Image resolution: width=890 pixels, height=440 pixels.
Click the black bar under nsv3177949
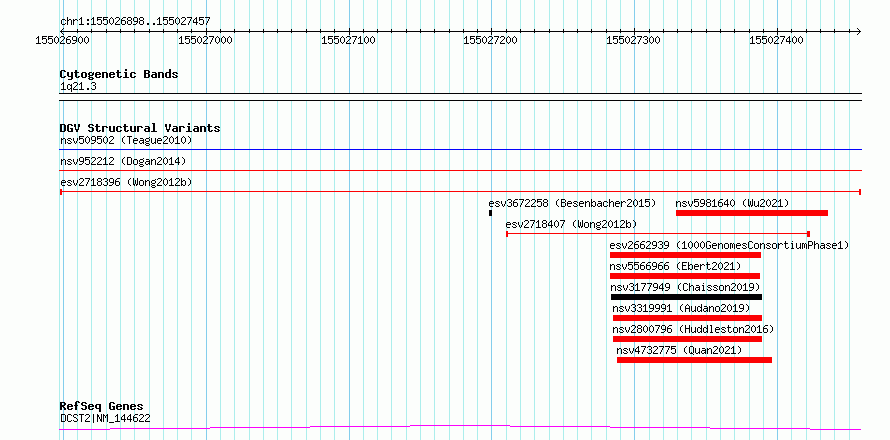click(686, 297)
